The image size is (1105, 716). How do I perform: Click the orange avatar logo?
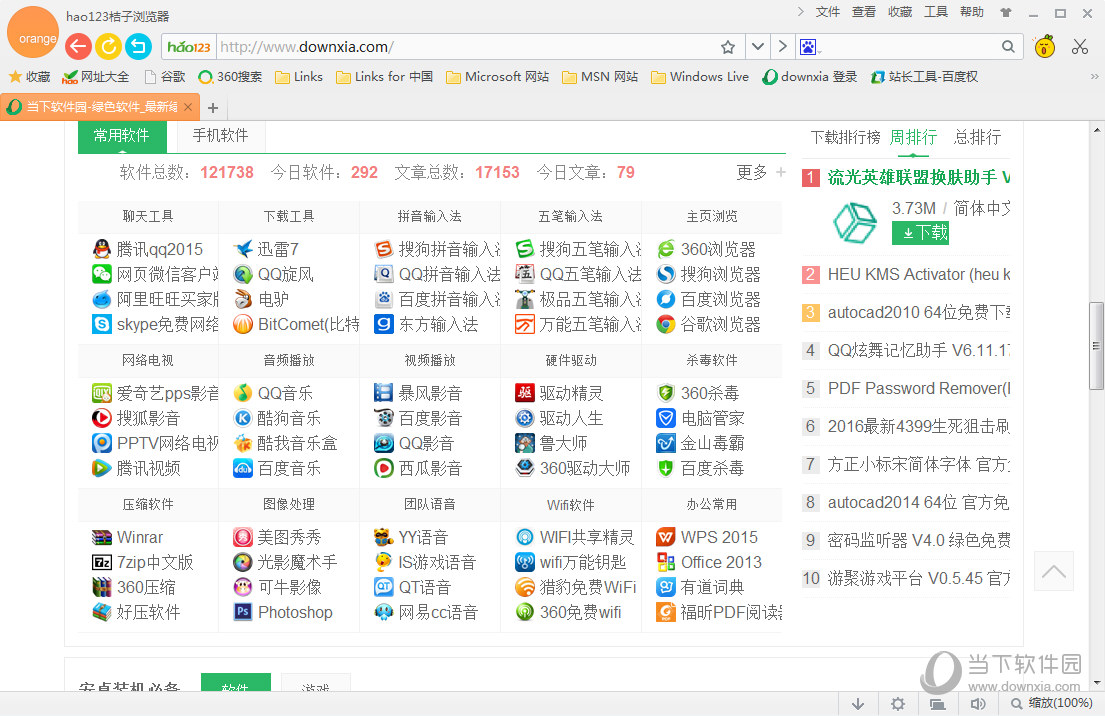click(x=33, y=33)
